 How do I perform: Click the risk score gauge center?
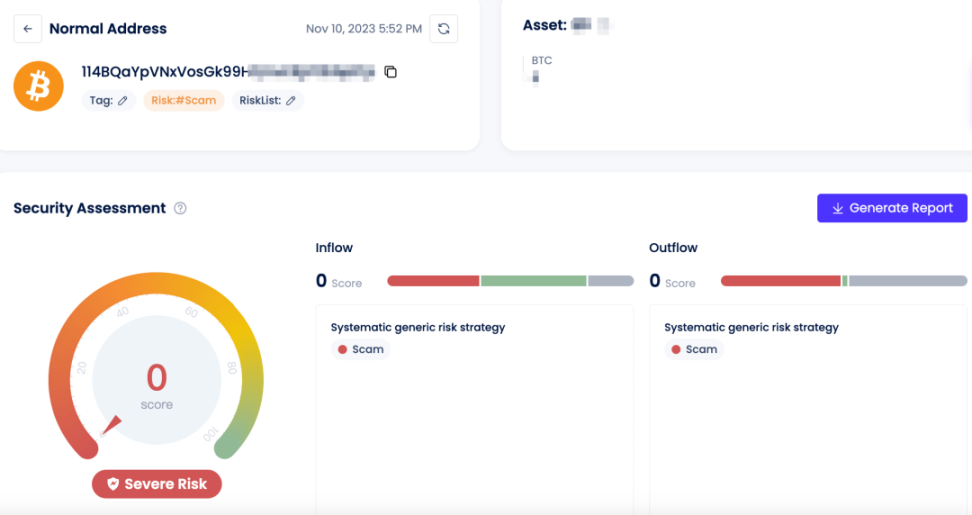157,385
